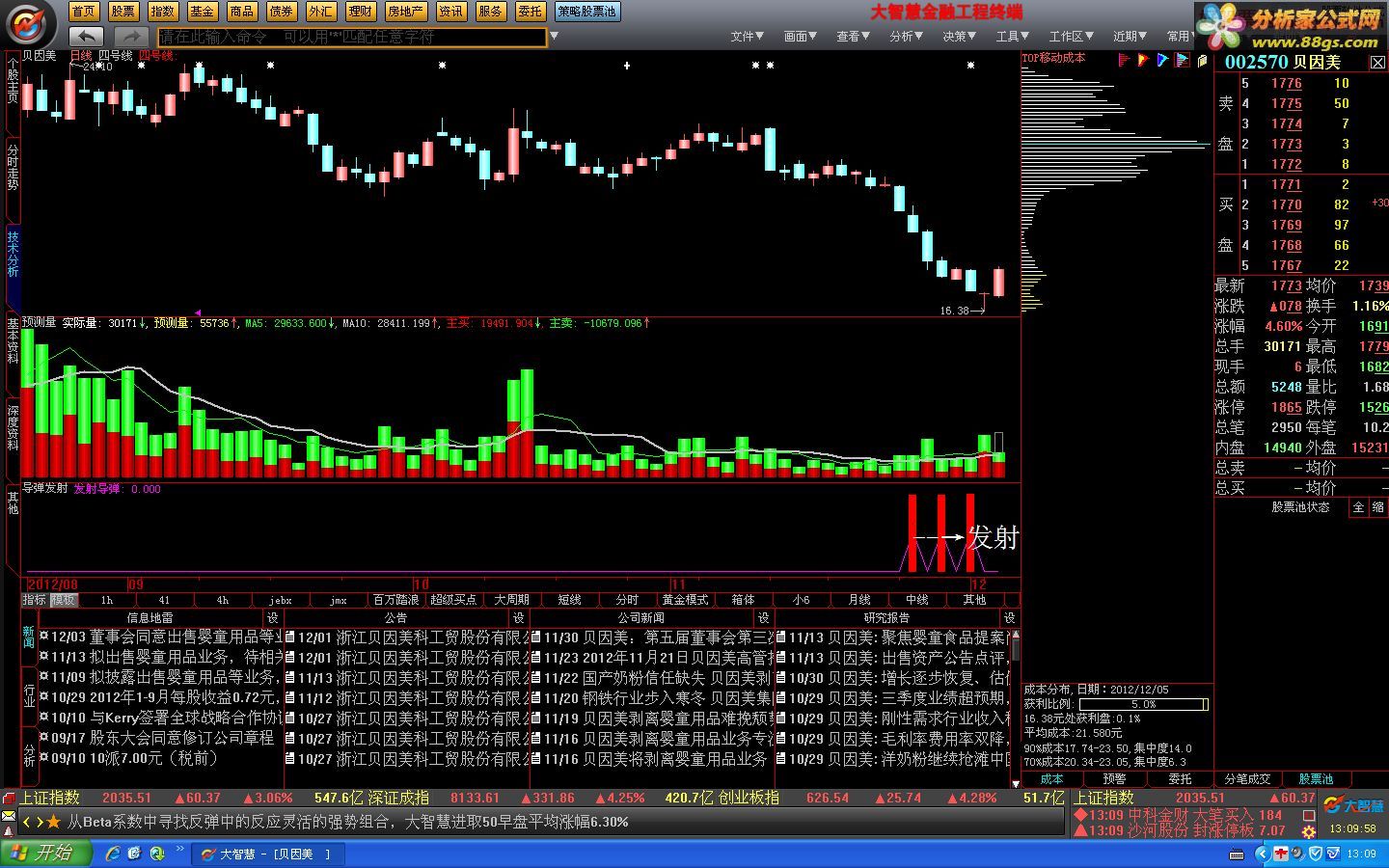Expand the 决策 menu
This screenshot has height=868, width=1389.
(960, 37)
